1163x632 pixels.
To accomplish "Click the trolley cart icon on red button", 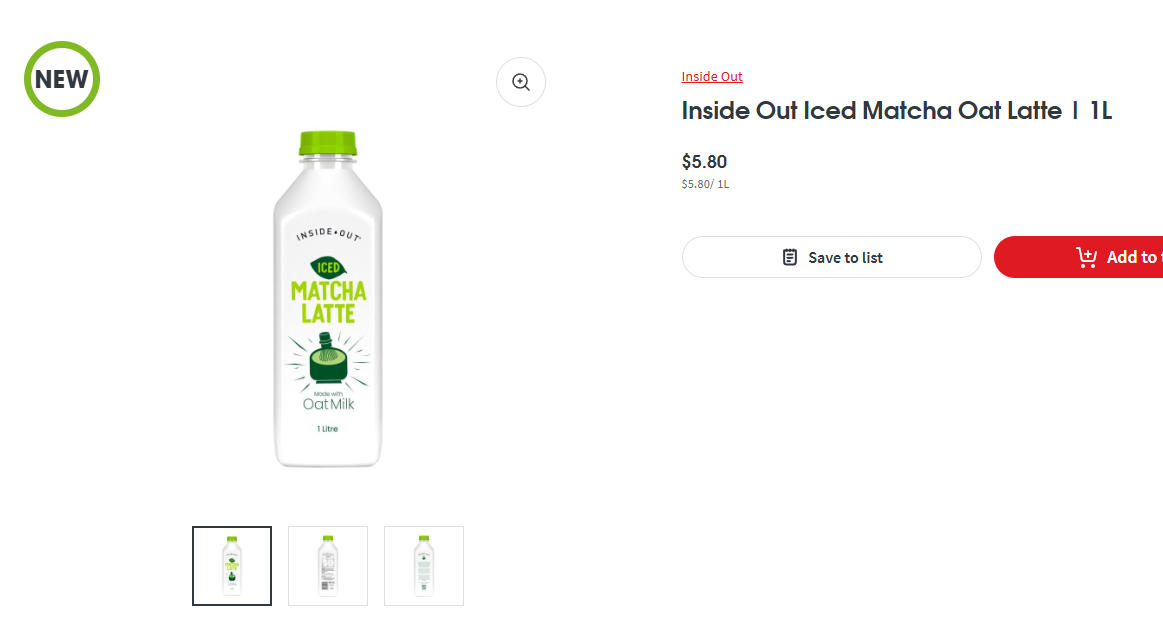I will pos(1086,257).
